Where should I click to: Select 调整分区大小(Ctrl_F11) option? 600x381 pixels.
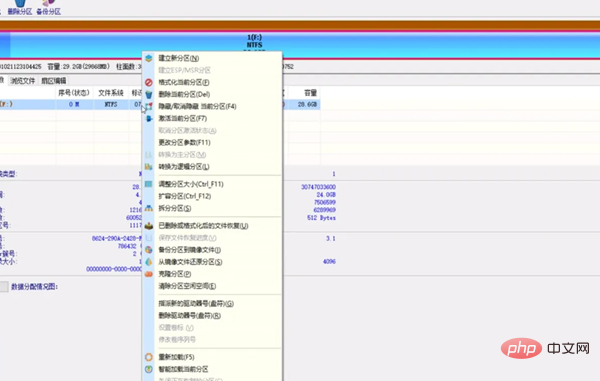[191, 184]
